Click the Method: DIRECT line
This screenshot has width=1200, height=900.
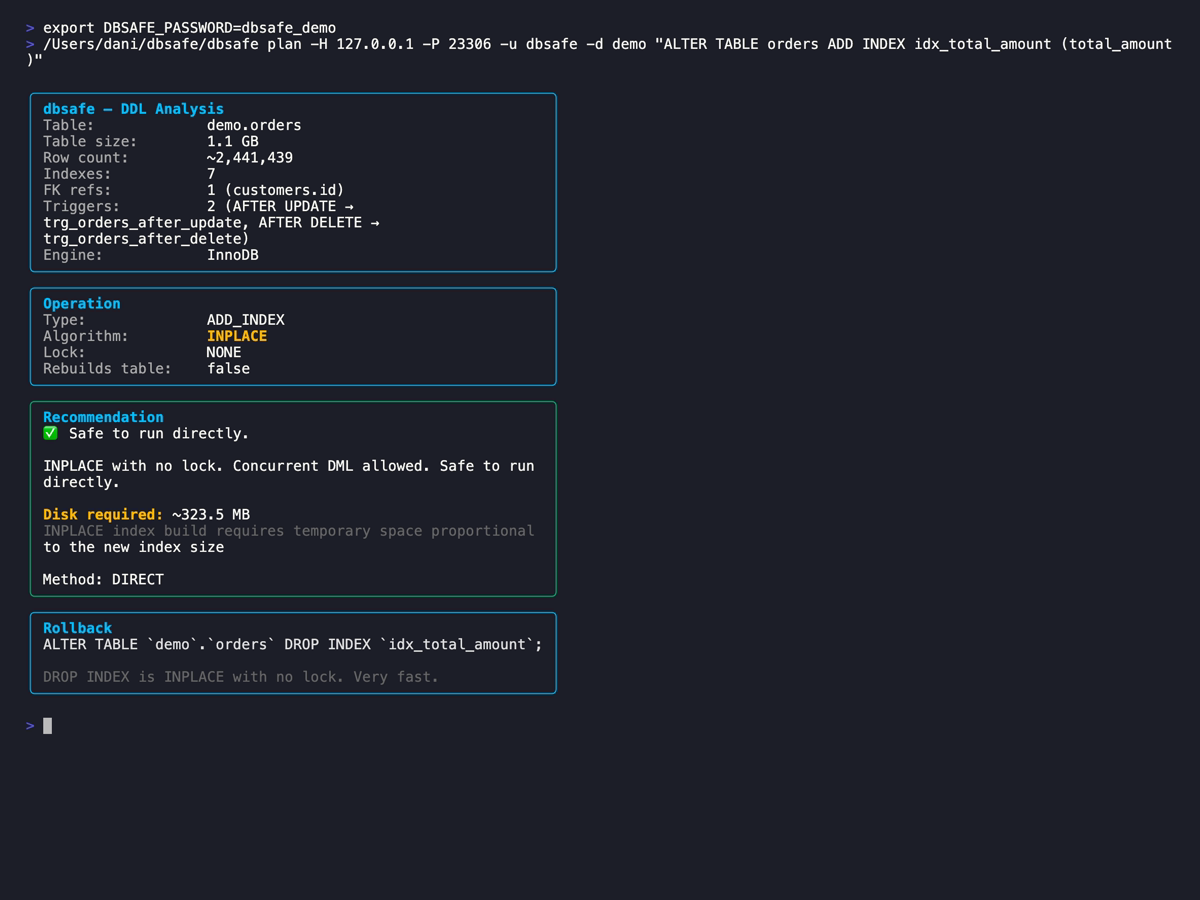(x=103, y=578)
